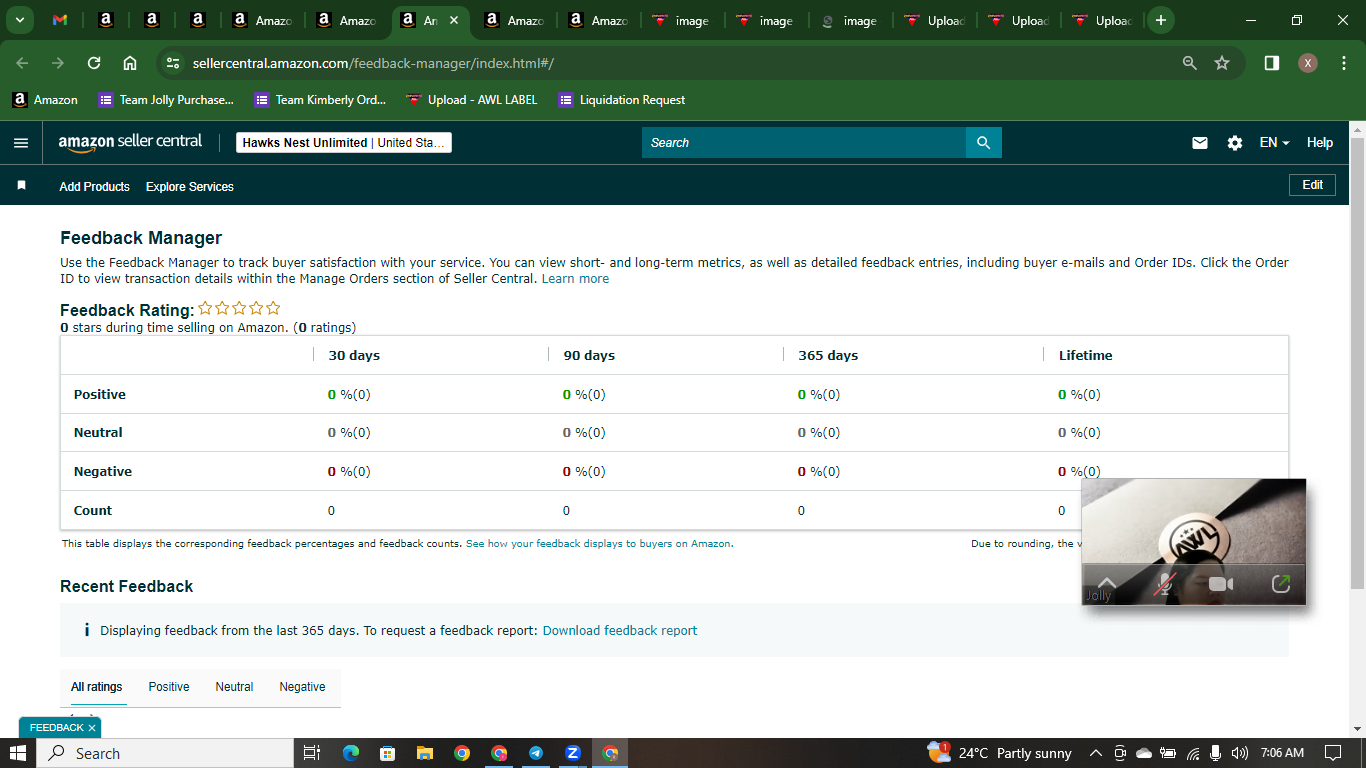Click the browser Home button

pos(130,63)
